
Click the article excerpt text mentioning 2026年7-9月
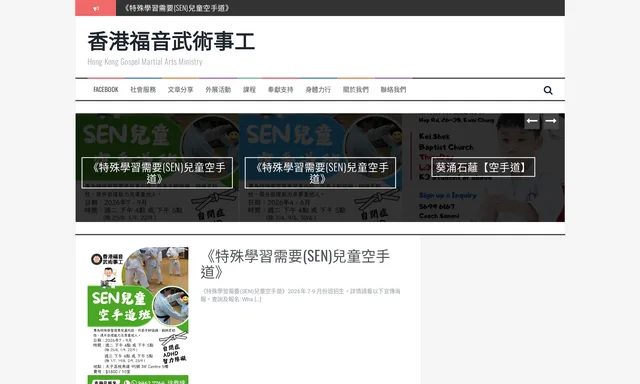click(300, 295)
